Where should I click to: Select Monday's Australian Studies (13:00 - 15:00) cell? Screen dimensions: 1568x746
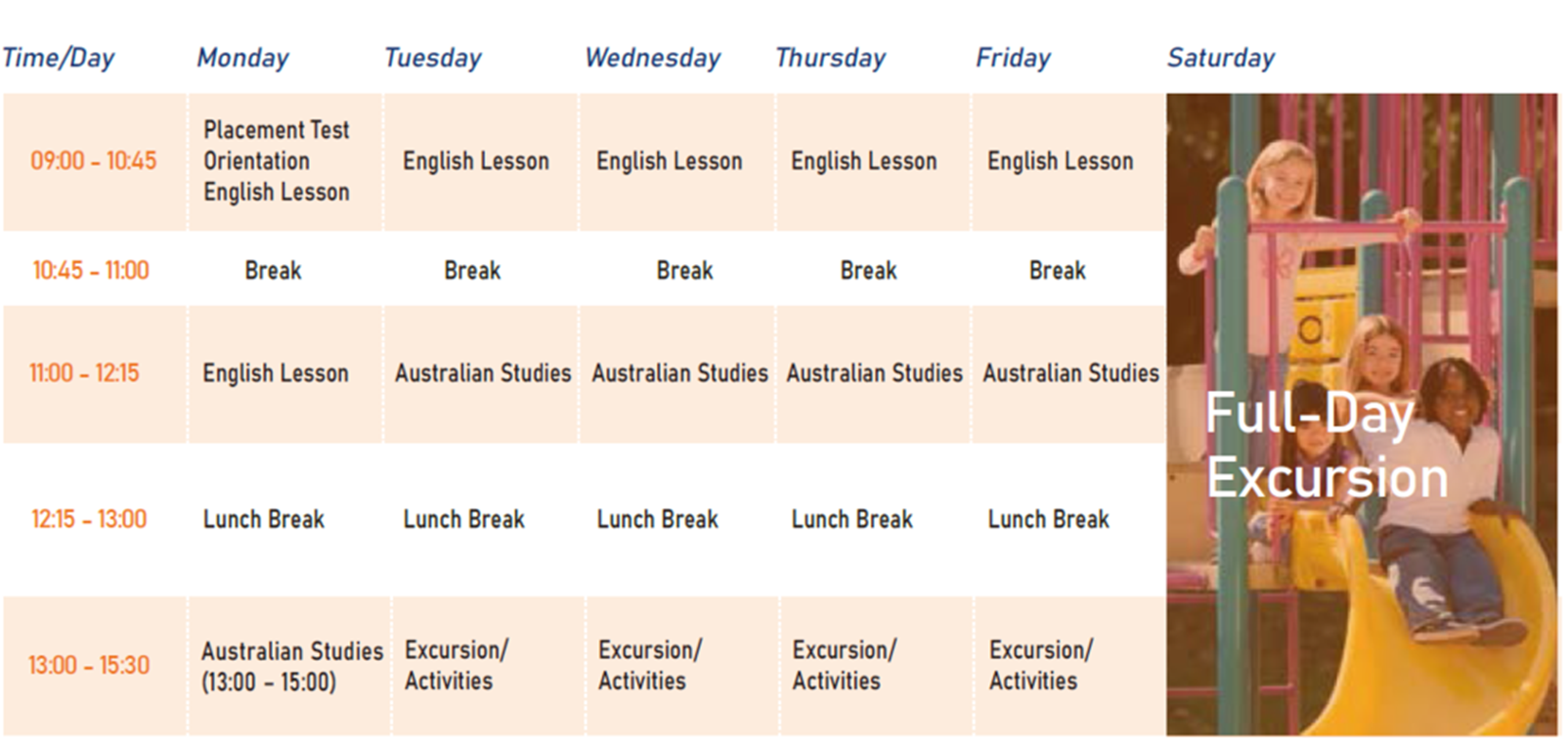(291, 666)
